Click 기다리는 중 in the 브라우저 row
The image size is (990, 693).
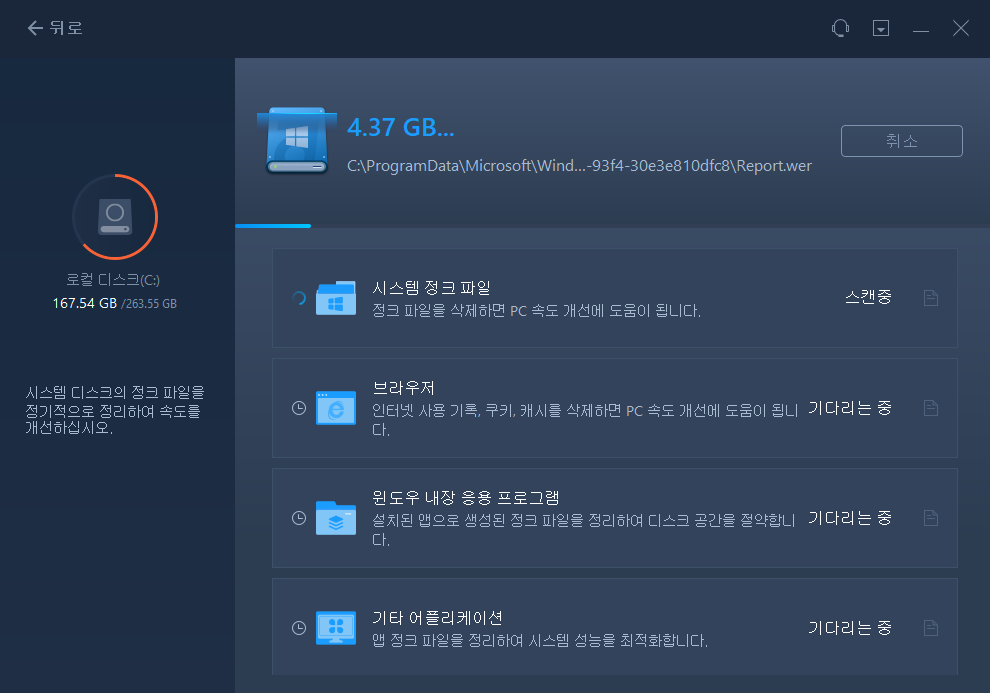[x=849, y=407]
